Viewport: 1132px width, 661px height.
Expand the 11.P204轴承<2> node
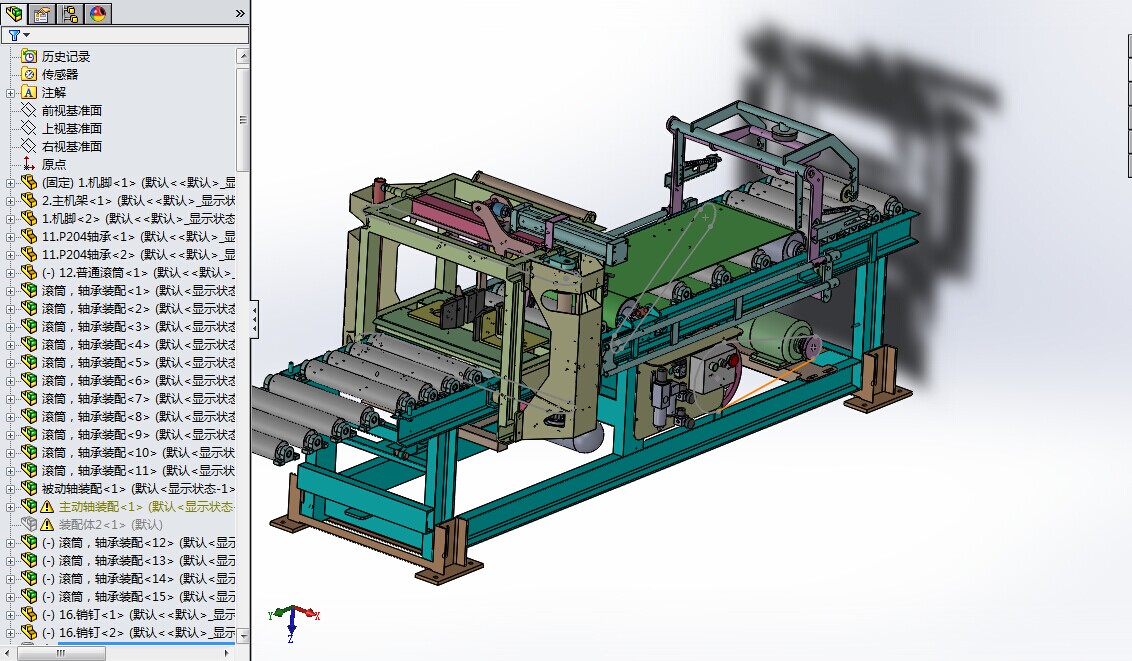(10, 255)
